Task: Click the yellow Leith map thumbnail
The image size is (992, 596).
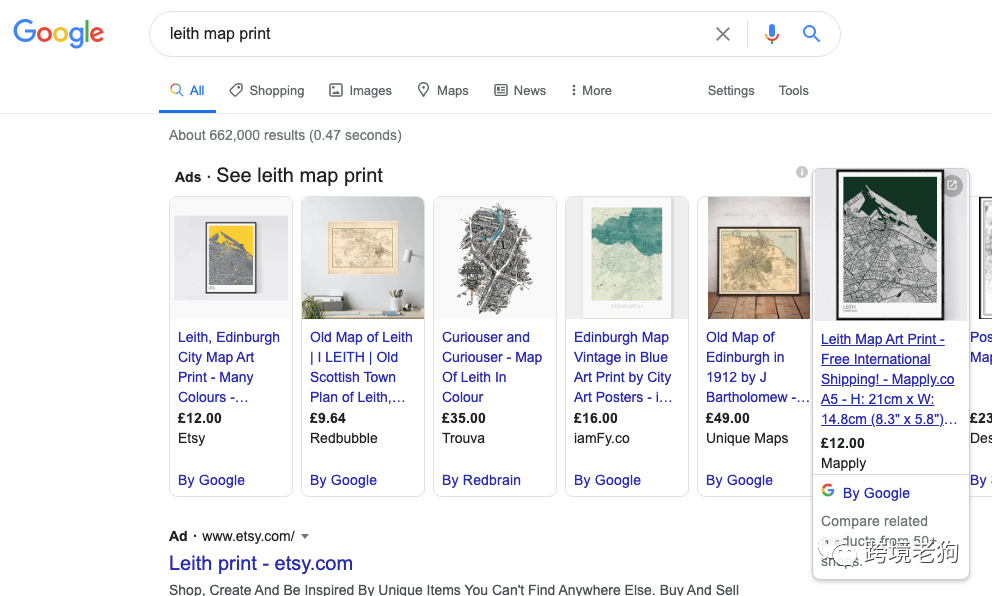Action: 231,258
